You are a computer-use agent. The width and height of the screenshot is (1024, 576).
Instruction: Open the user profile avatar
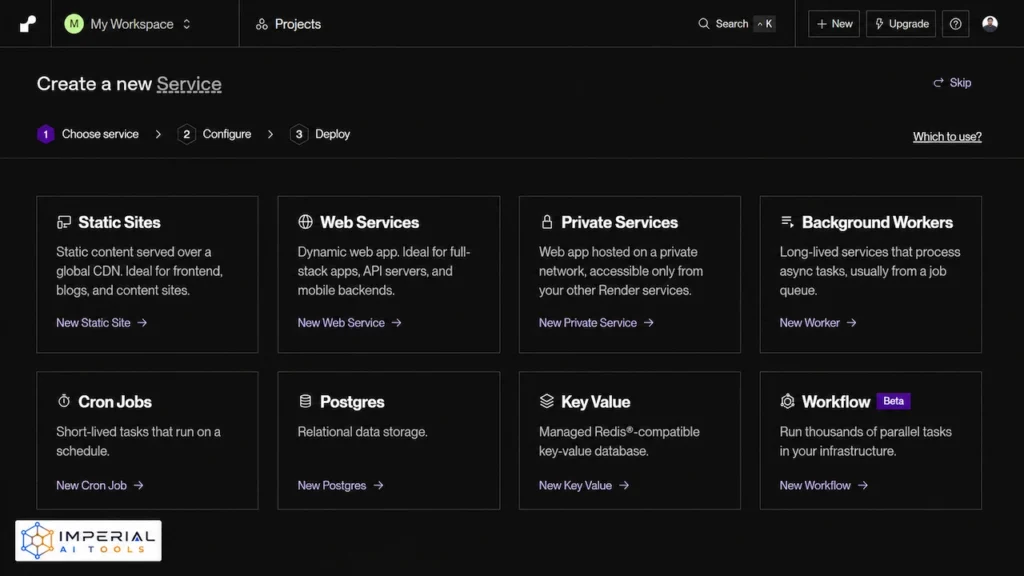tap(990, 24)
